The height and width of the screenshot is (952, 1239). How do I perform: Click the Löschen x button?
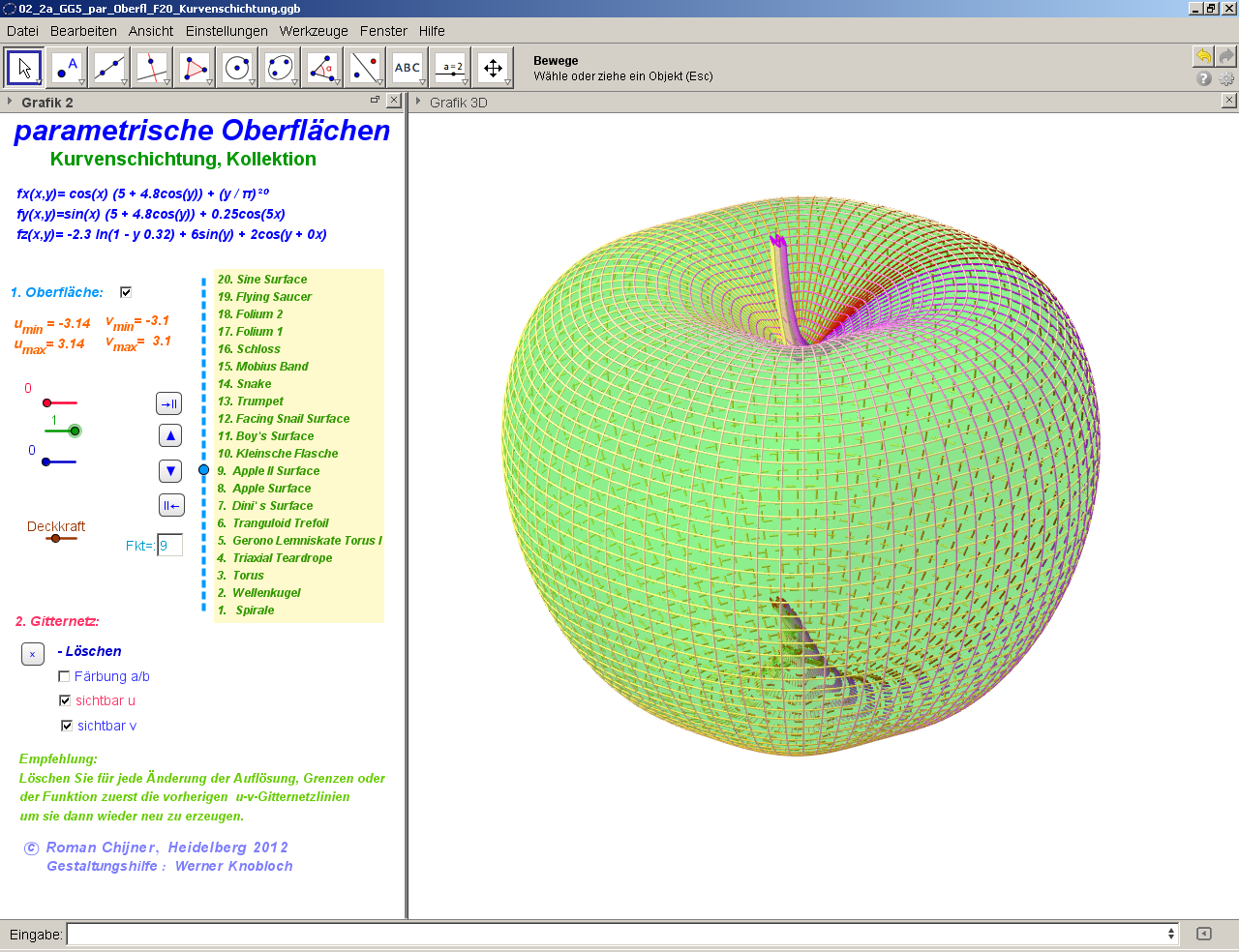click(x=32, y=654)
